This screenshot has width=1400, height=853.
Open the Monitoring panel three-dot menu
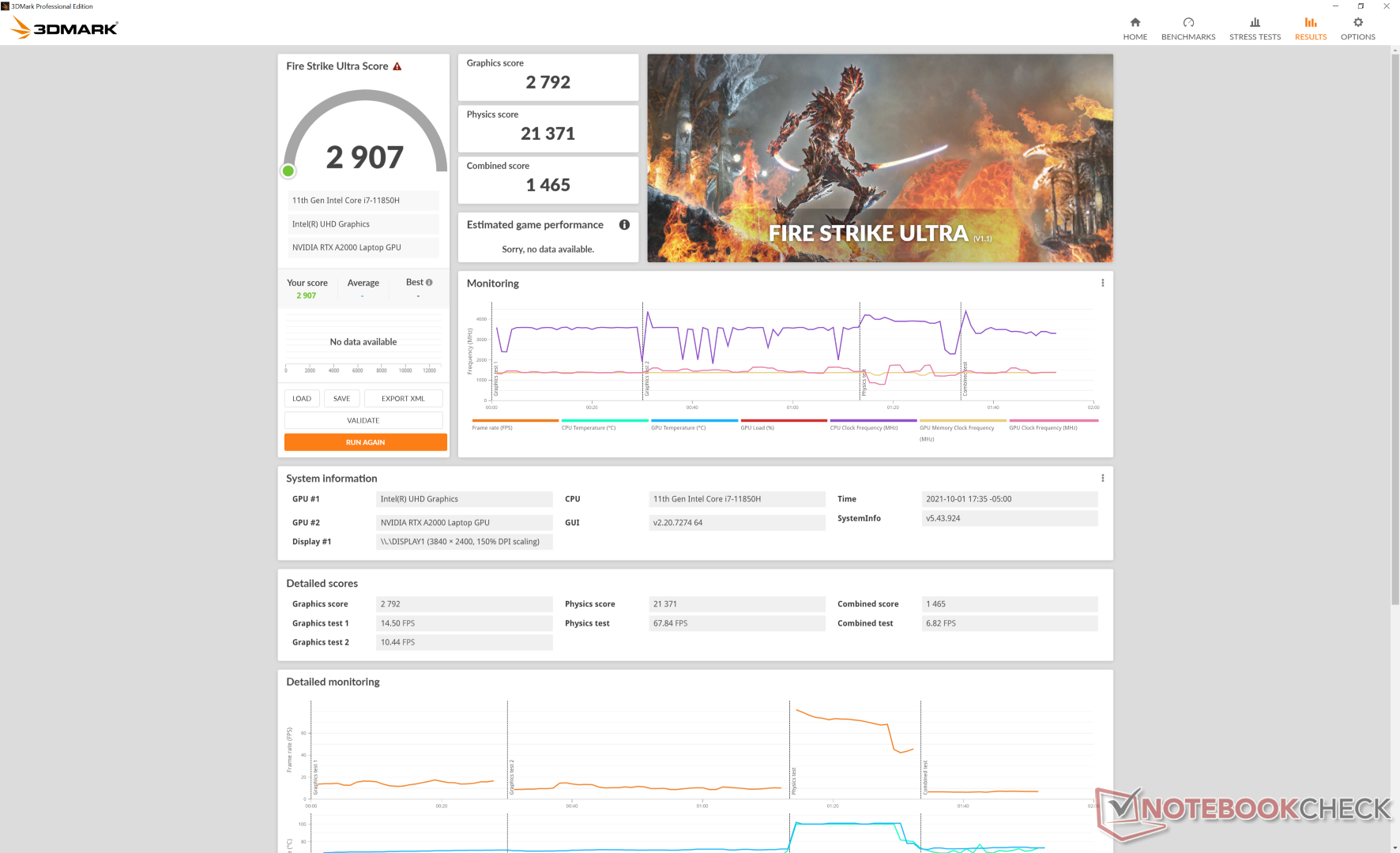[x=1103, y=283]
